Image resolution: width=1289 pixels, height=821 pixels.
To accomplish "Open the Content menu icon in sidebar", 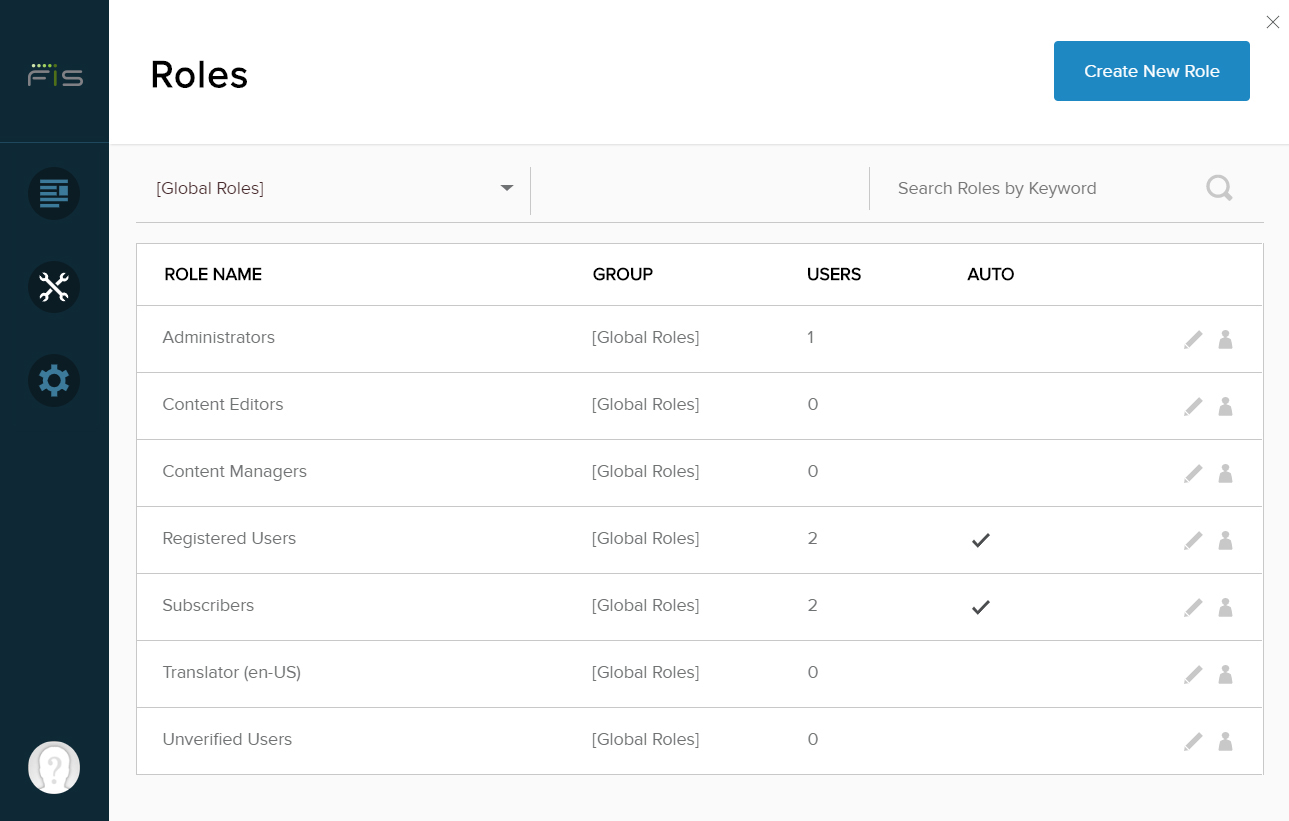I will (54, 193).
